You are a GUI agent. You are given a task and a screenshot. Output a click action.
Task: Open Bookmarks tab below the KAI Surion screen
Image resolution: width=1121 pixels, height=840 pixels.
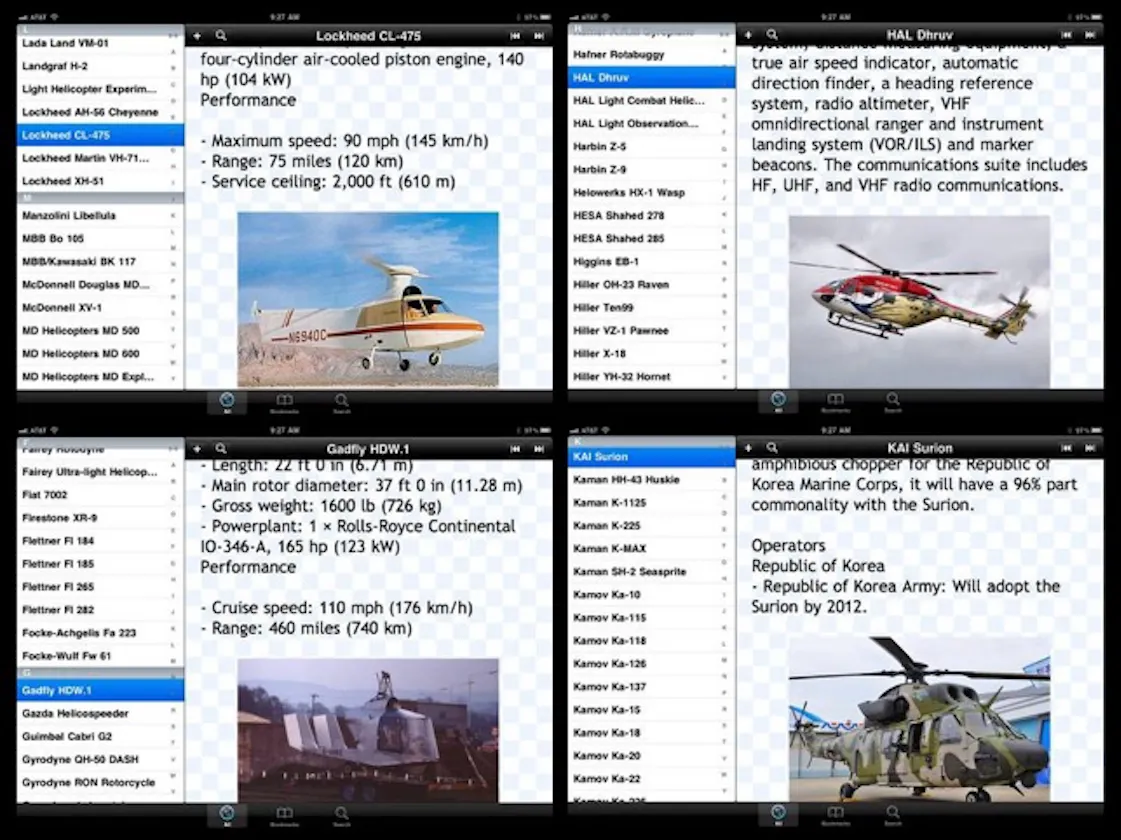(x=836, y=815)
